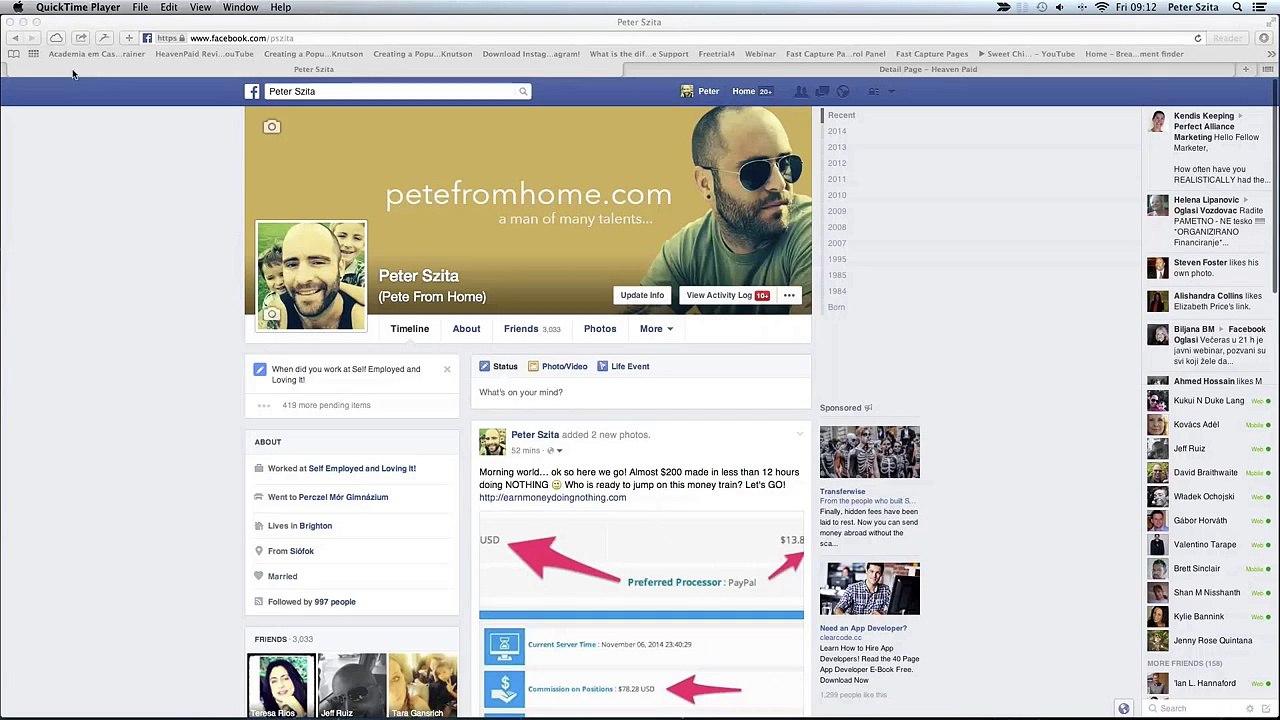Open notifications globe icon in Facebook header
1280x720 pixels.
point(843,91)
